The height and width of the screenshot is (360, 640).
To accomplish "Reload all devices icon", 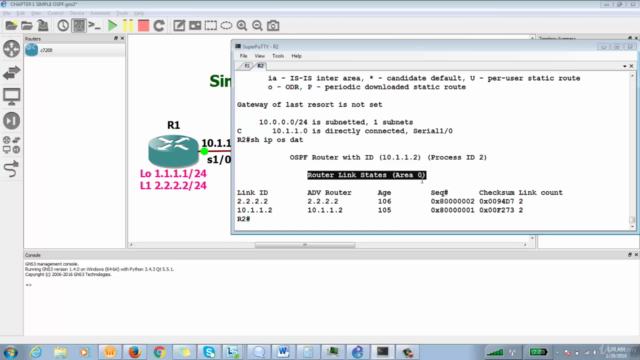I will (x=159, y=26).
